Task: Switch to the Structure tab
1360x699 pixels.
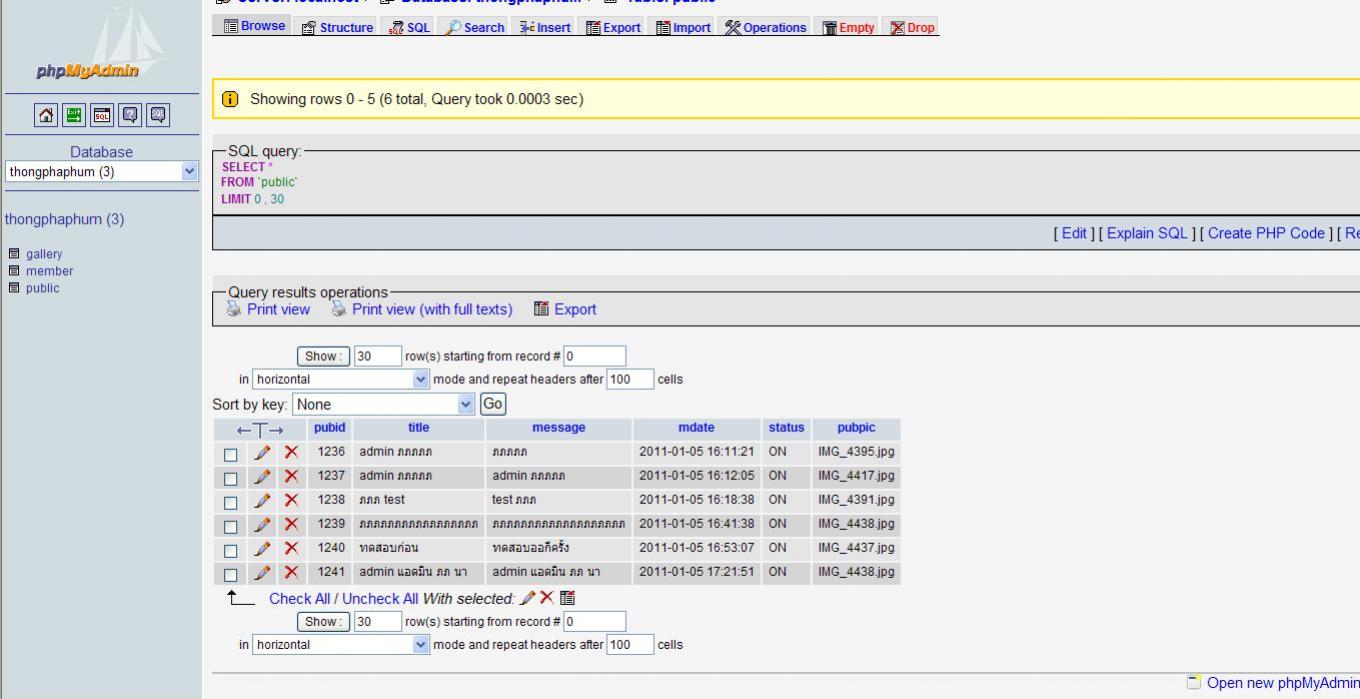Action: 338,27
